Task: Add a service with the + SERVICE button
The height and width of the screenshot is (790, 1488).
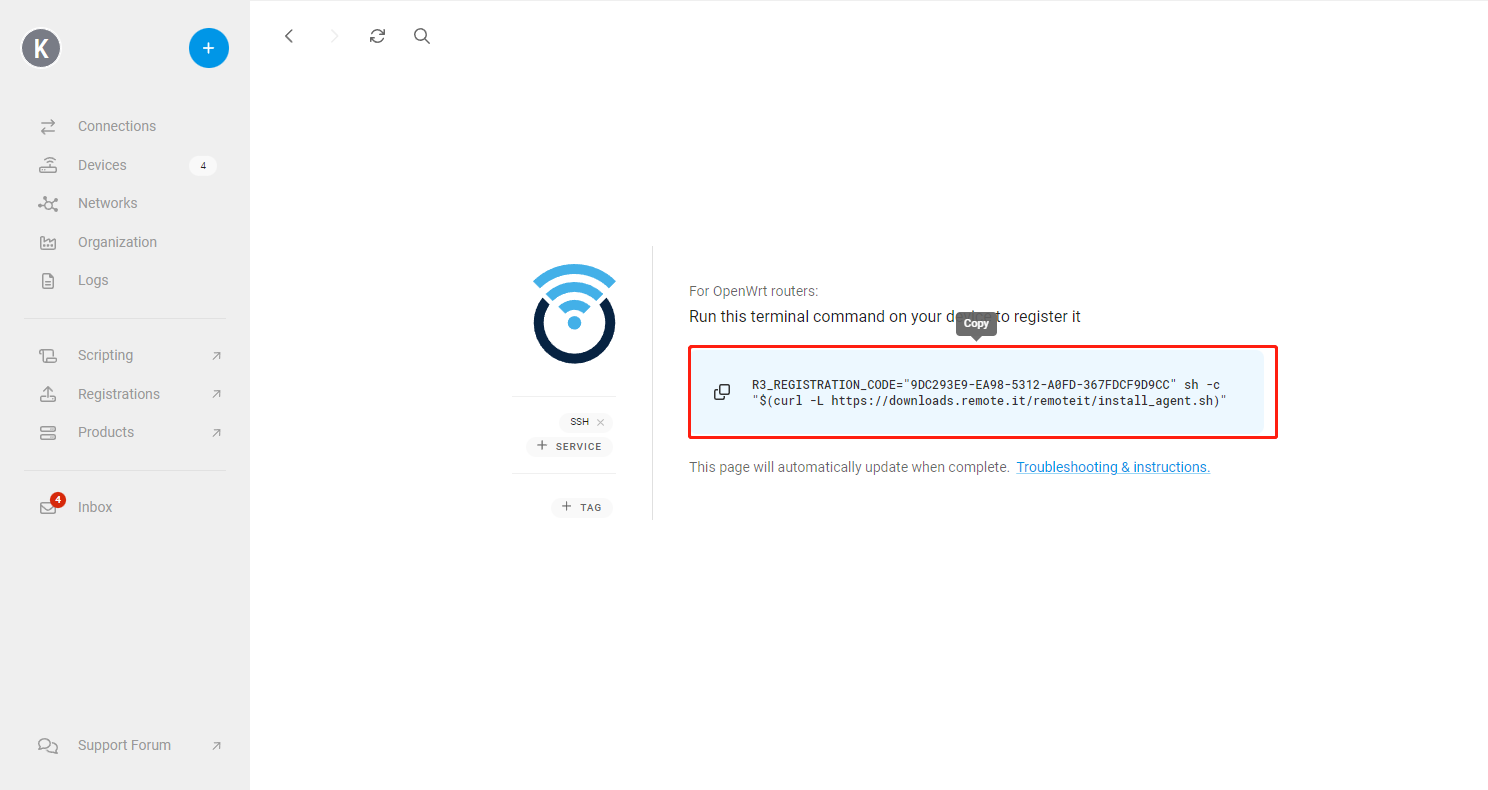Action: tap(569, 446)
